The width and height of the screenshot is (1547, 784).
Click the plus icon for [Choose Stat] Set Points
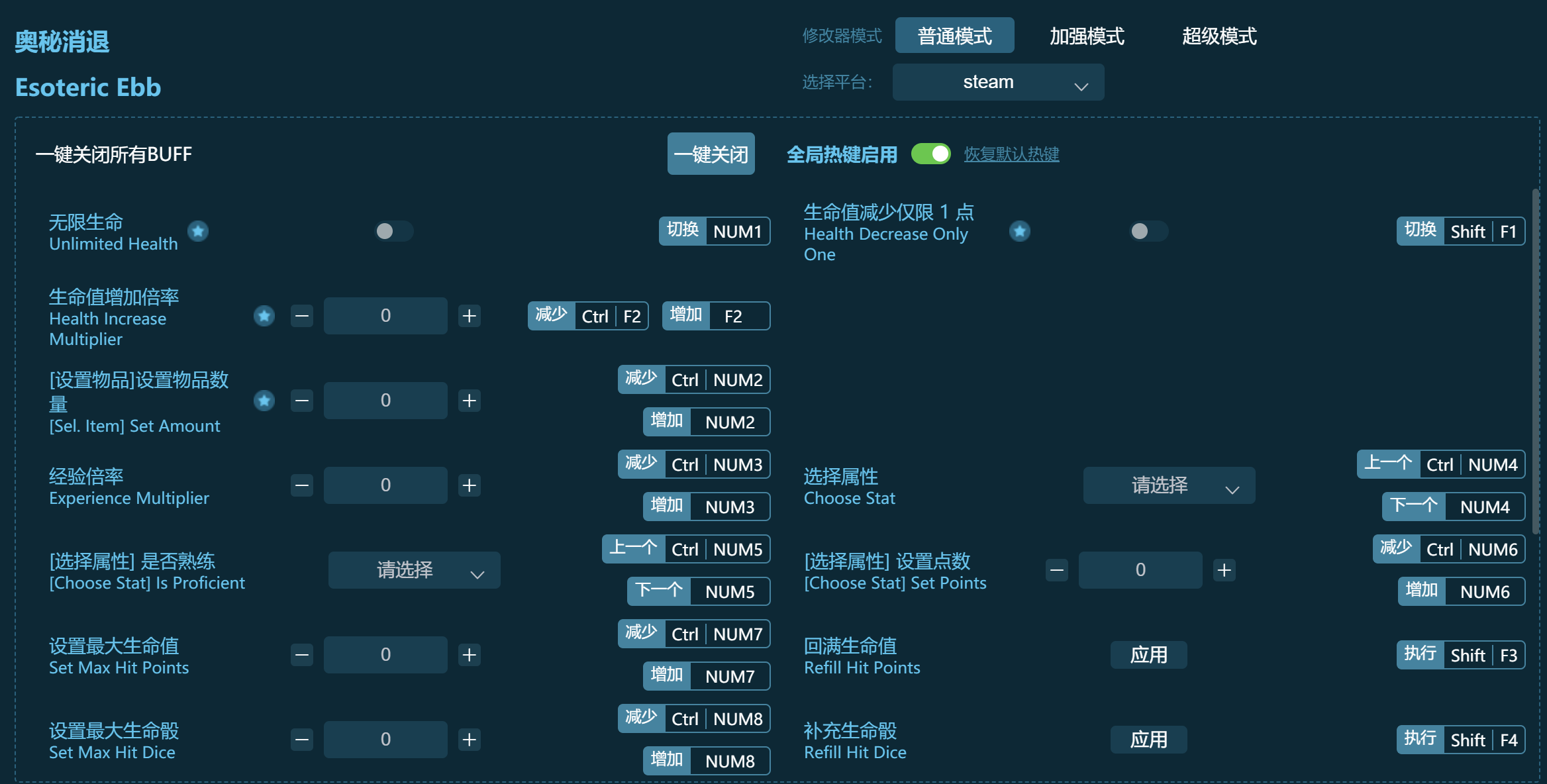1224,569
